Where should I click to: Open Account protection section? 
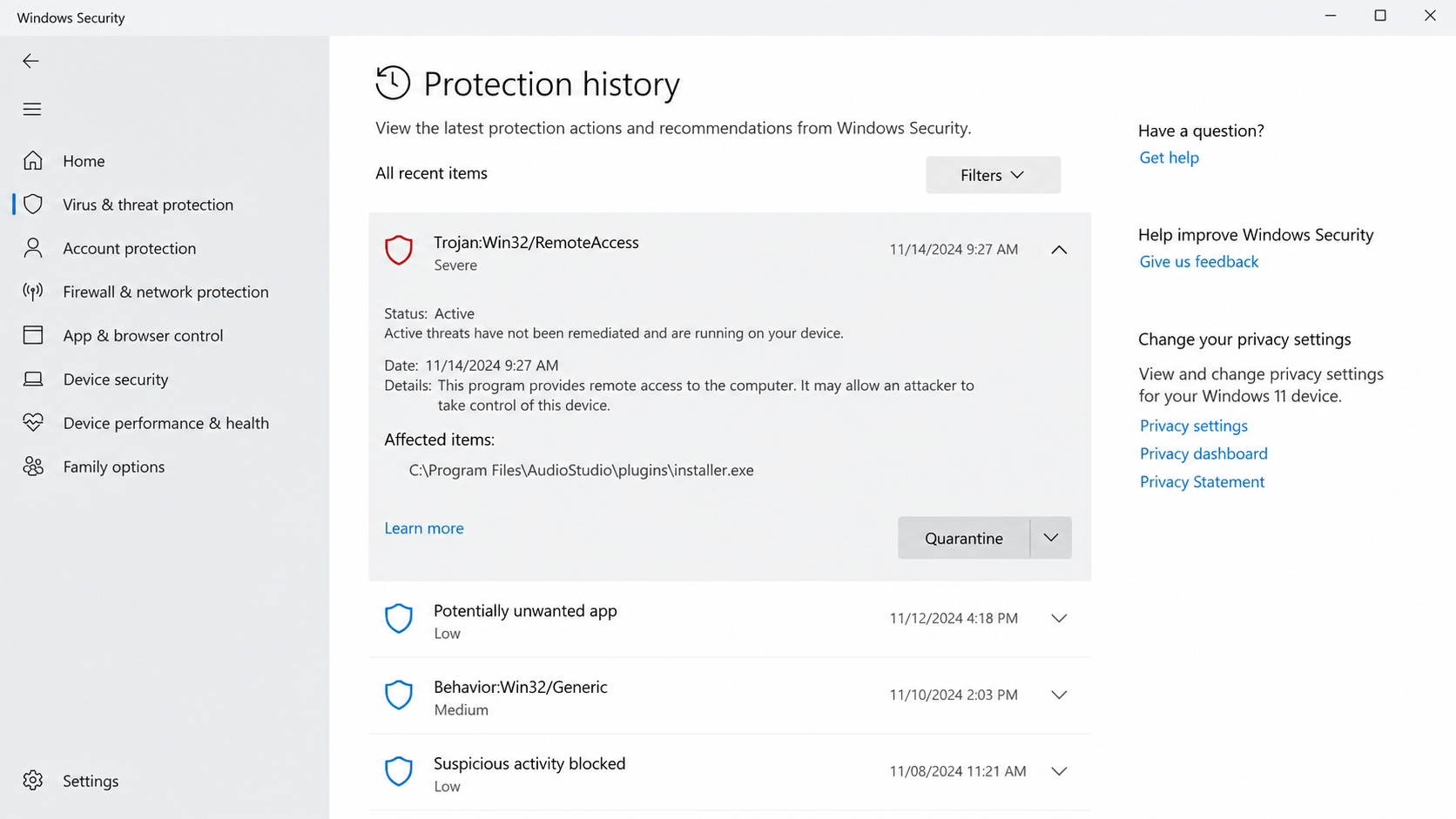coord(130,248)
